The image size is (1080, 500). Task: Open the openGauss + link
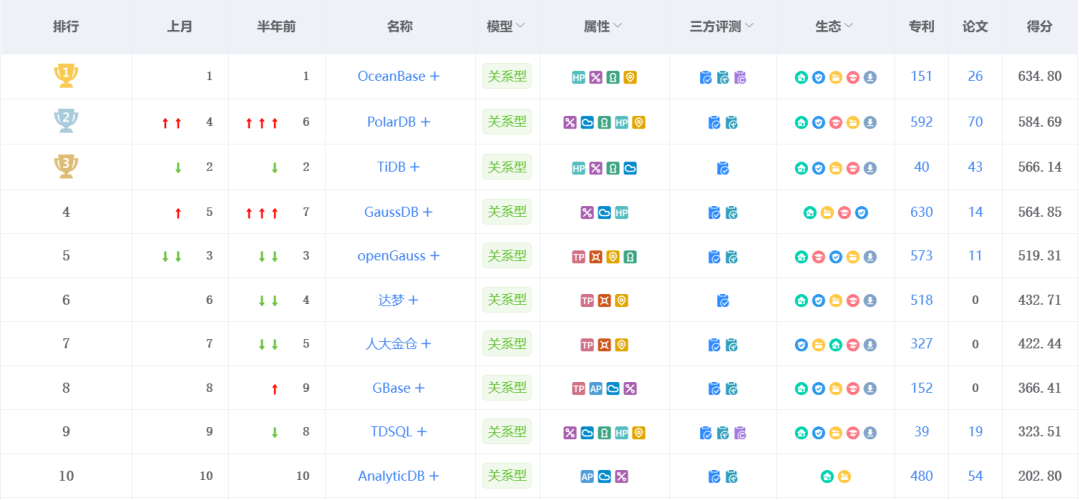tap(399, 256)
